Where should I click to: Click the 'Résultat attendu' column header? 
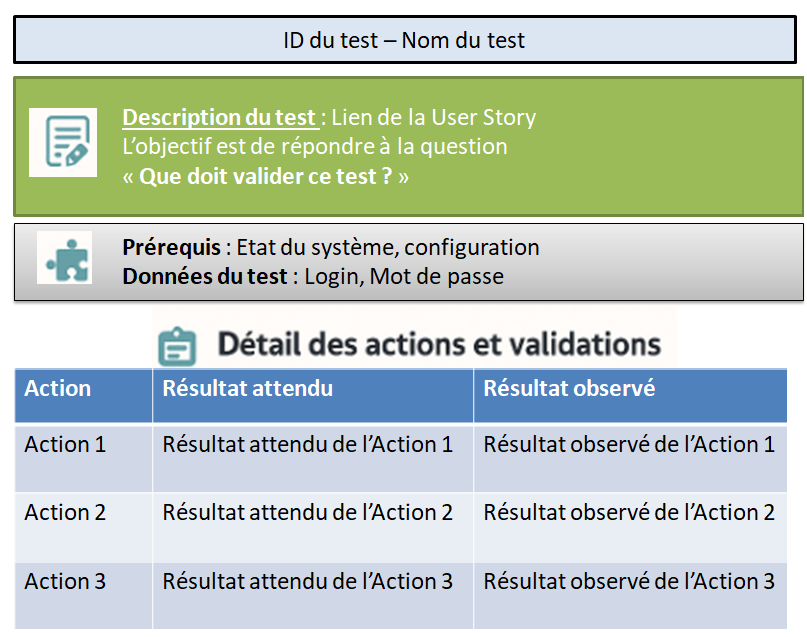point(313,395)
